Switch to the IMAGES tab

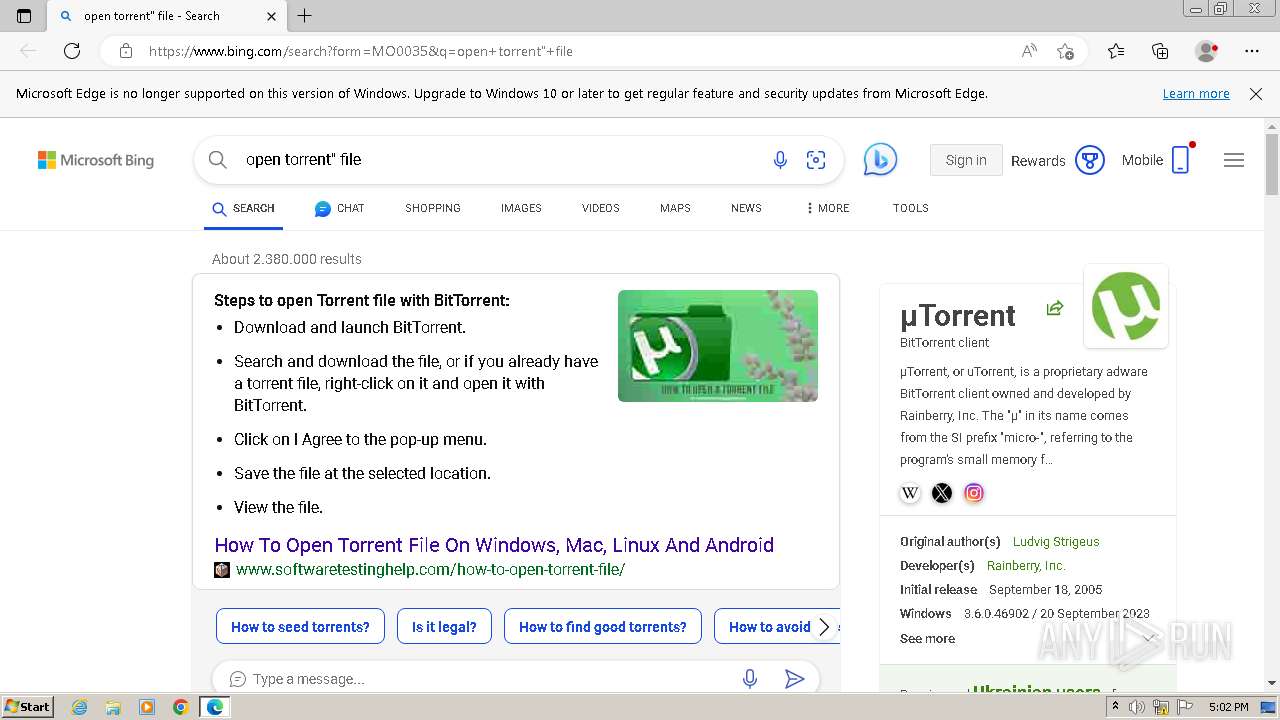(x=521, y=208)
